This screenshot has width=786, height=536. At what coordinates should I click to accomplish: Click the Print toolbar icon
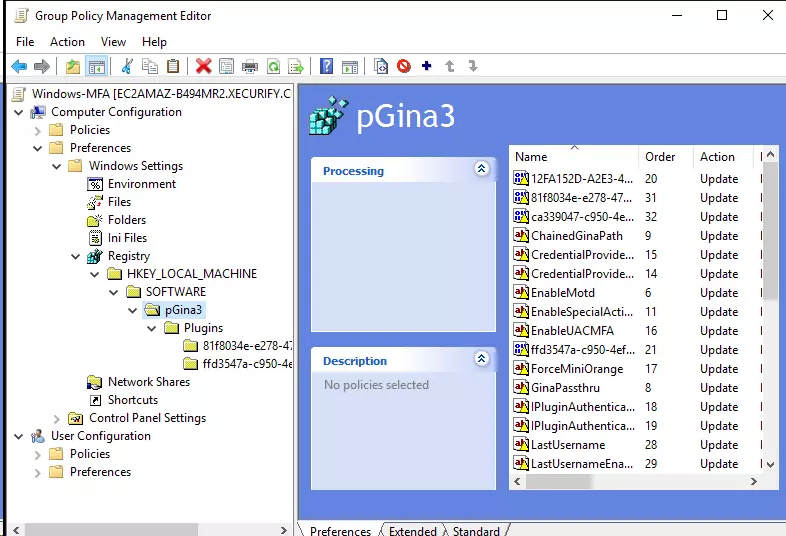250,66
